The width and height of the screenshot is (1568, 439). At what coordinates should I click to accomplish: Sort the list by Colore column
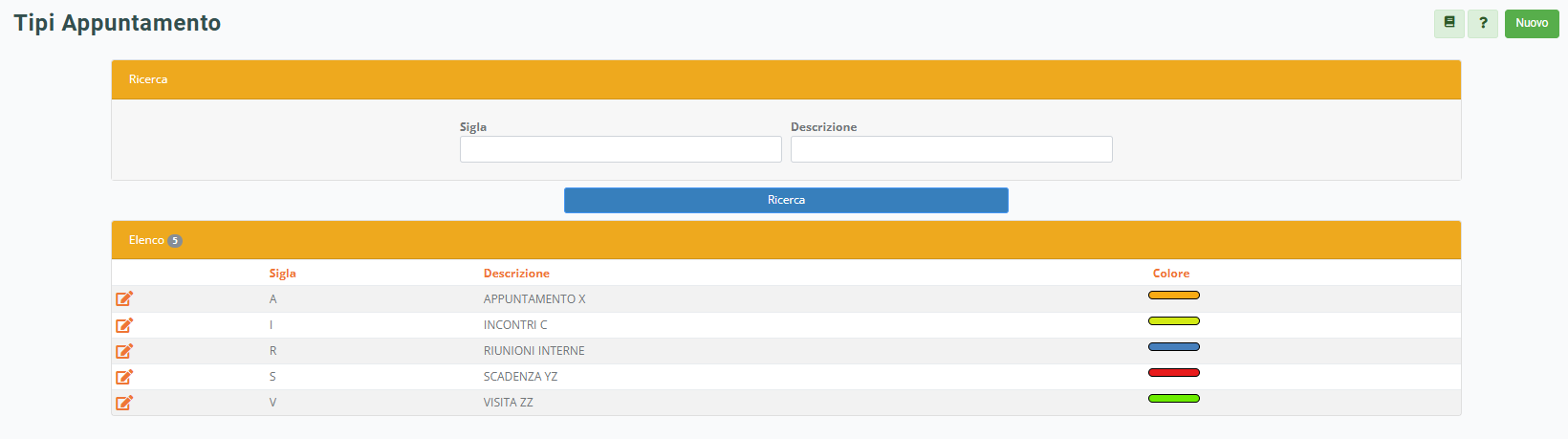pyautogui.click(x=1170, y=274)
